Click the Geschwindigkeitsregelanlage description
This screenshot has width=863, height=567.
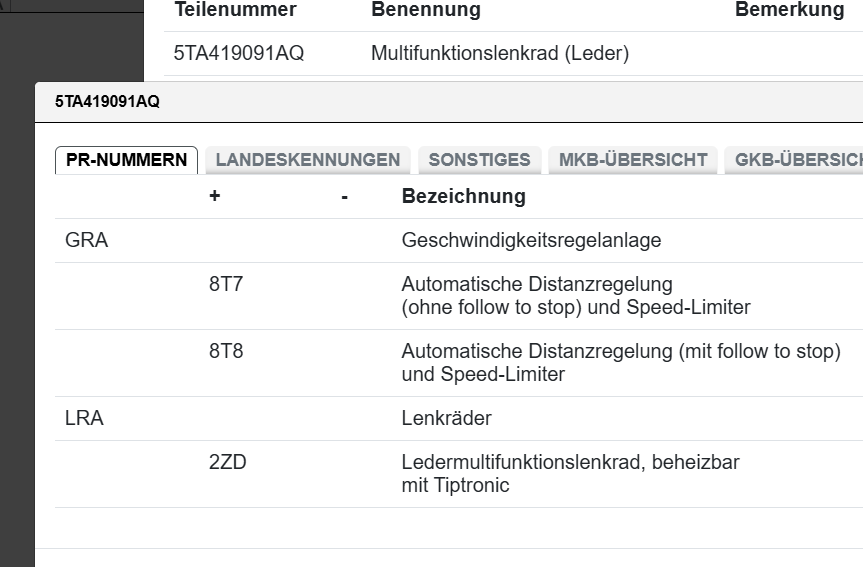tap(531, 241)
